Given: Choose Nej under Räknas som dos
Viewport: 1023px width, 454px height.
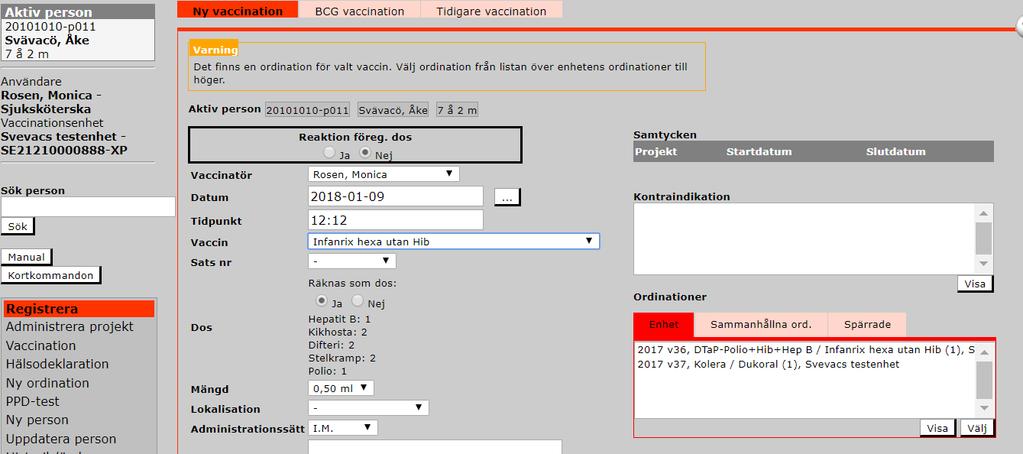Looking at the screenshot, I should click(358, 301).
